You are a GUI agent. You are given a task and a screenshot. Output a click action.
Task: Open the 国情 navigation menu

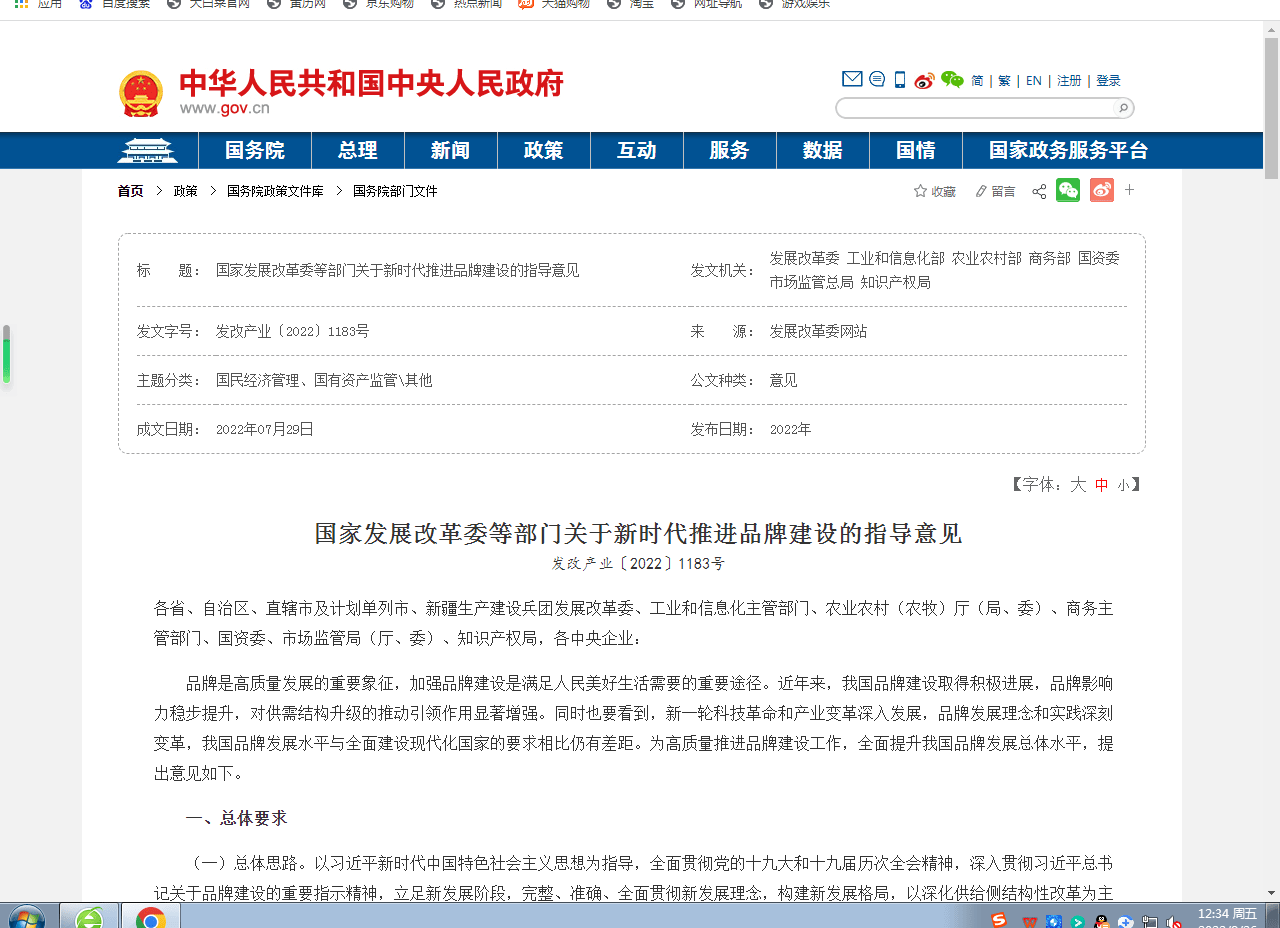[916, 151]
